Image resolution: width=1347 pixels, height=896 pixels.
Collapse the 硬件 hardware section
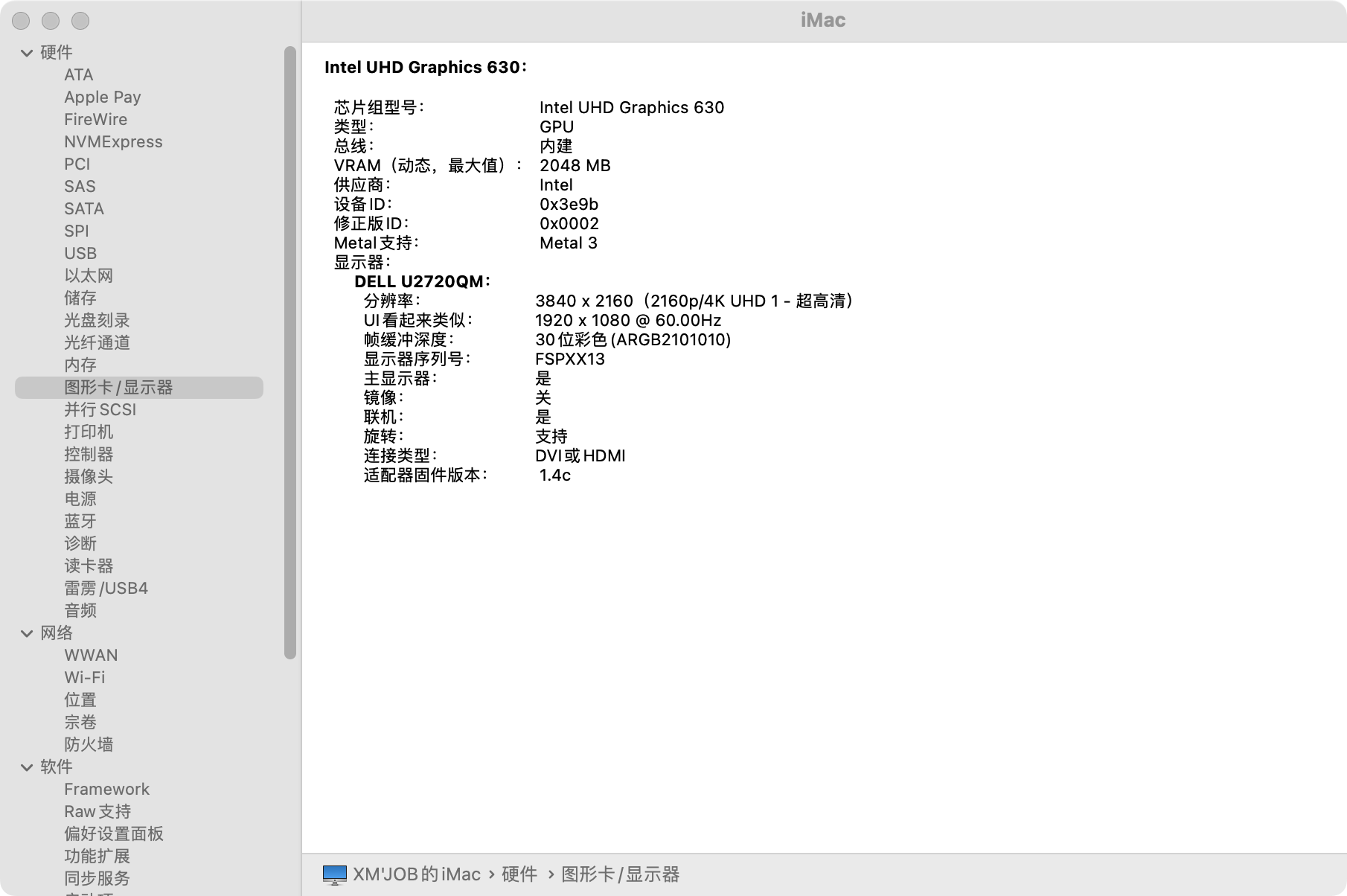point(27,53)
